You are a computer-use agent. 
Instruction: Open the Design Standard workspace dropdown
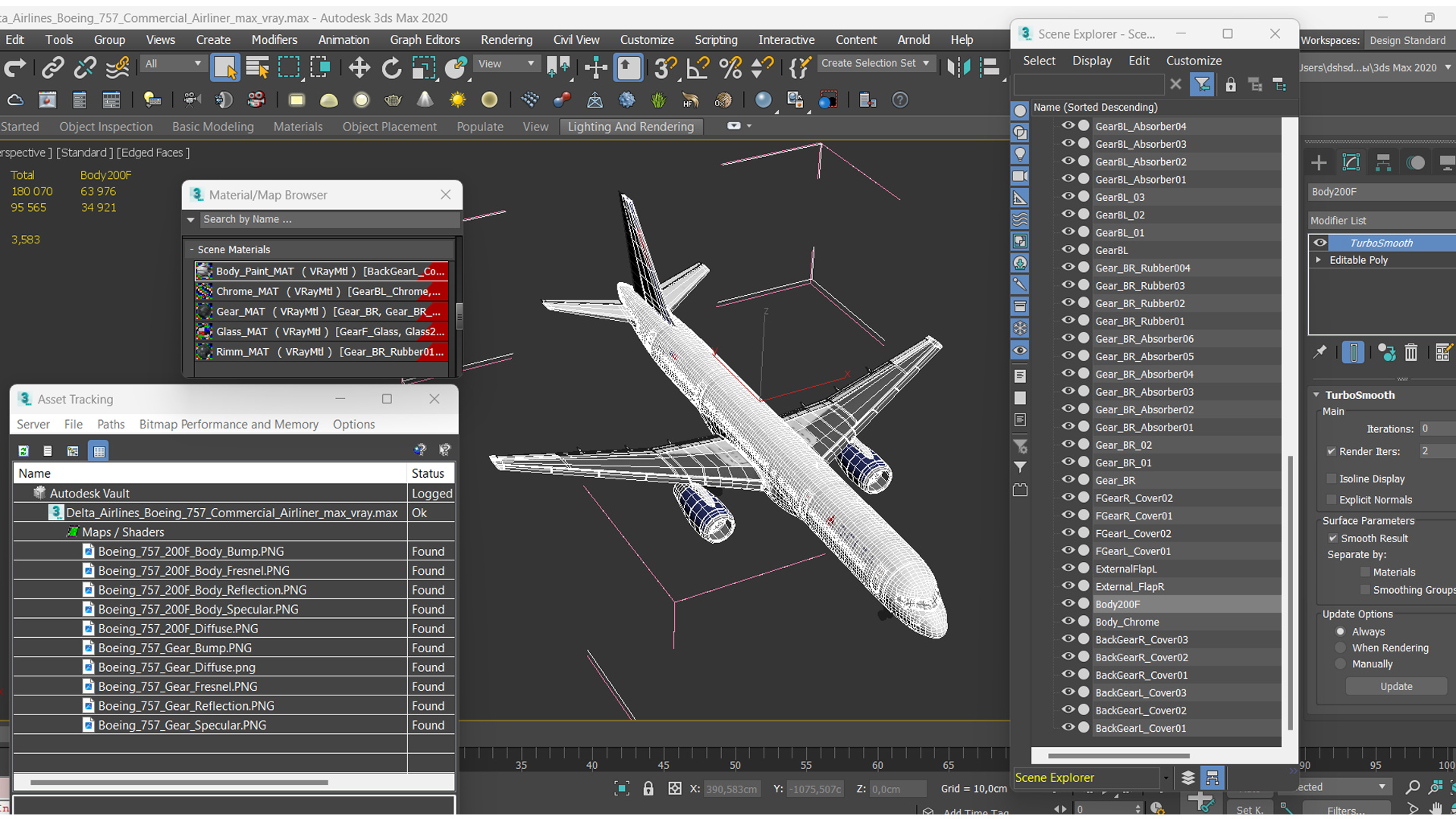[x=1410, y=40]
